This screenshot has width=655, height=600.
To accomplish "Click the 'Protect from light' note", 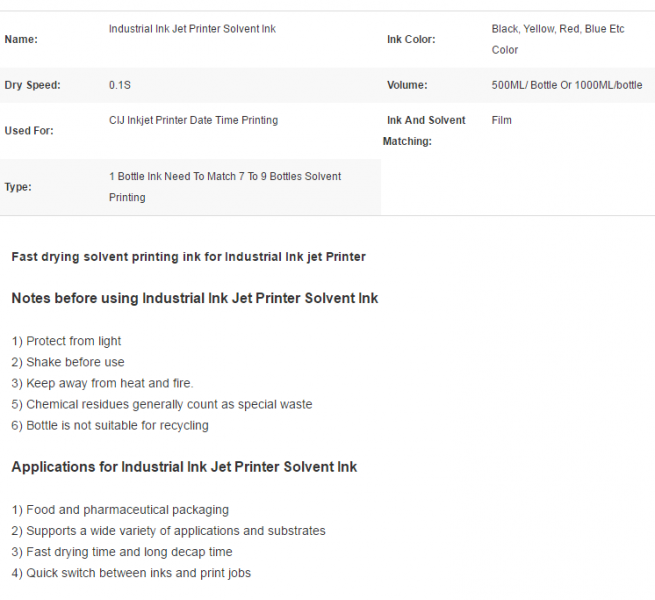I will pos(66,341).
